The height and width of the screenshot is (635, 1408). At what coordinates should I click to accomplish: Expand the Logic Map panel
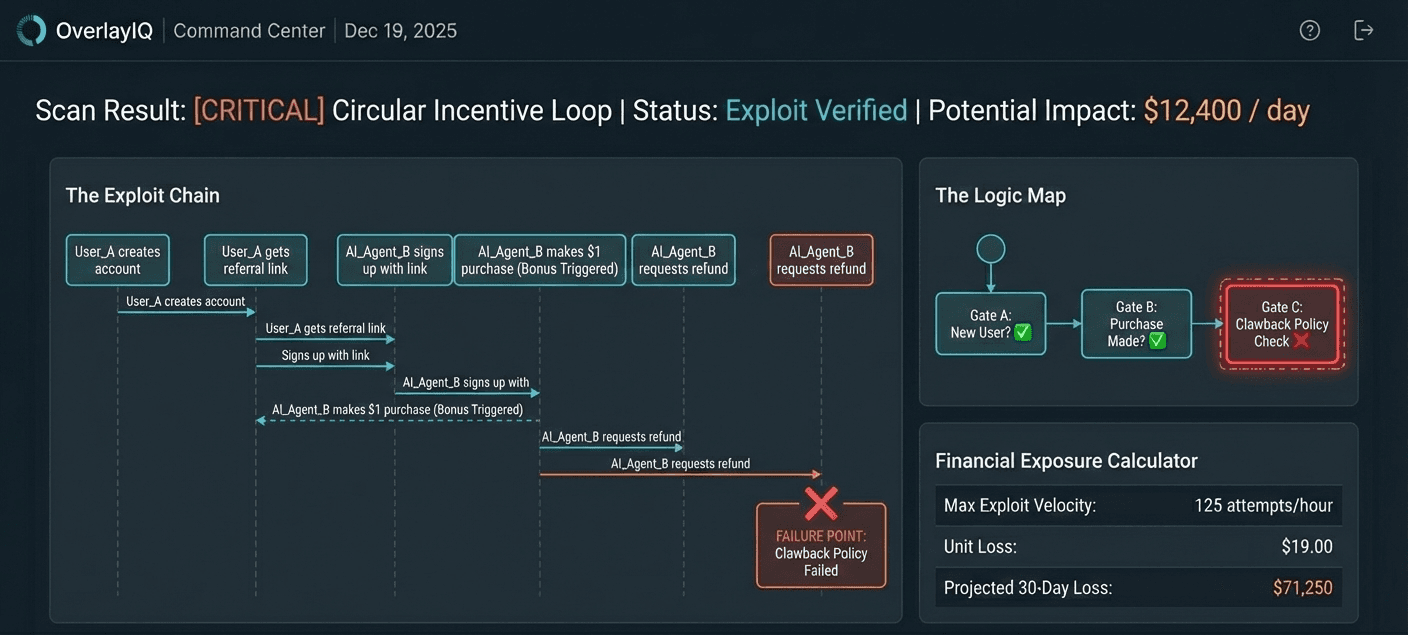coord(1000,194)
